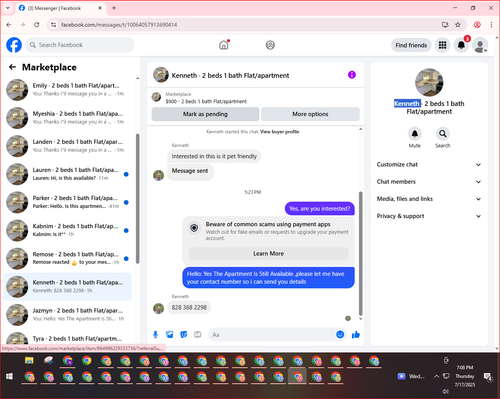500x399 pixels.
Task: Expand Customize chat section
Action: coord(429,164)
